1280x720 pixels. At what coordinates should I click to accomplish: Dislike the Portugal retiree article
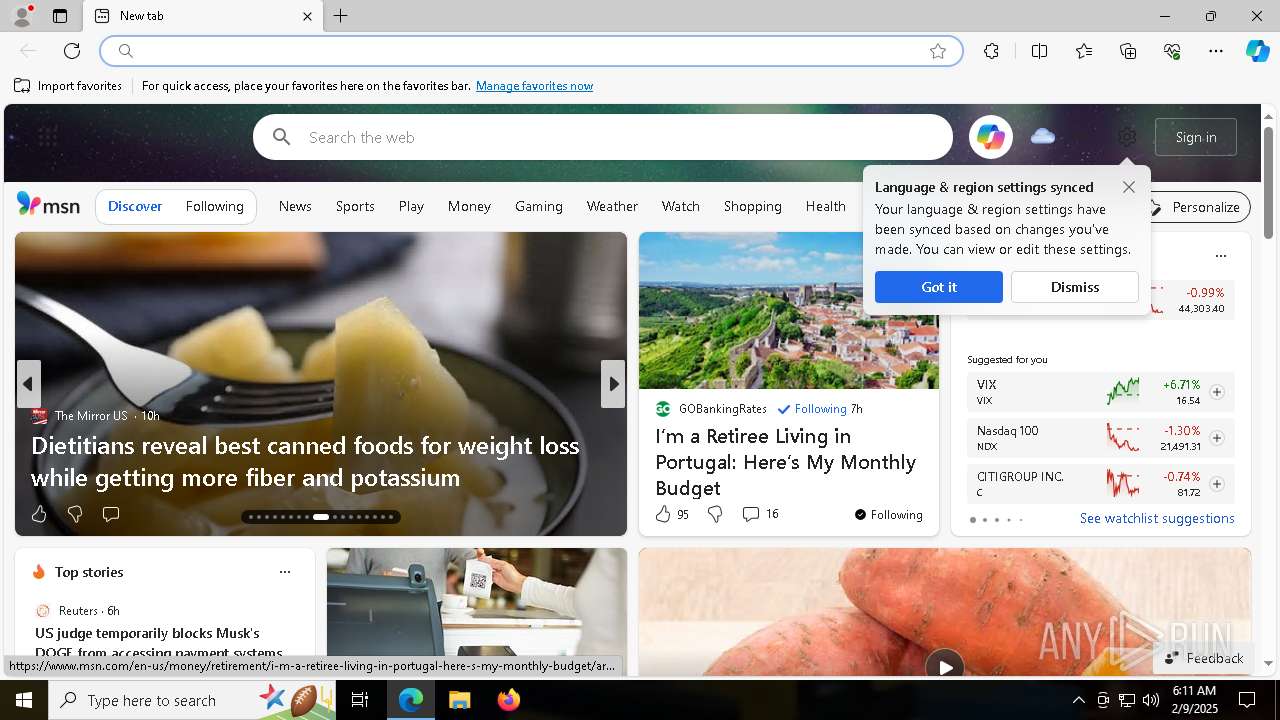tap(715, 514)
